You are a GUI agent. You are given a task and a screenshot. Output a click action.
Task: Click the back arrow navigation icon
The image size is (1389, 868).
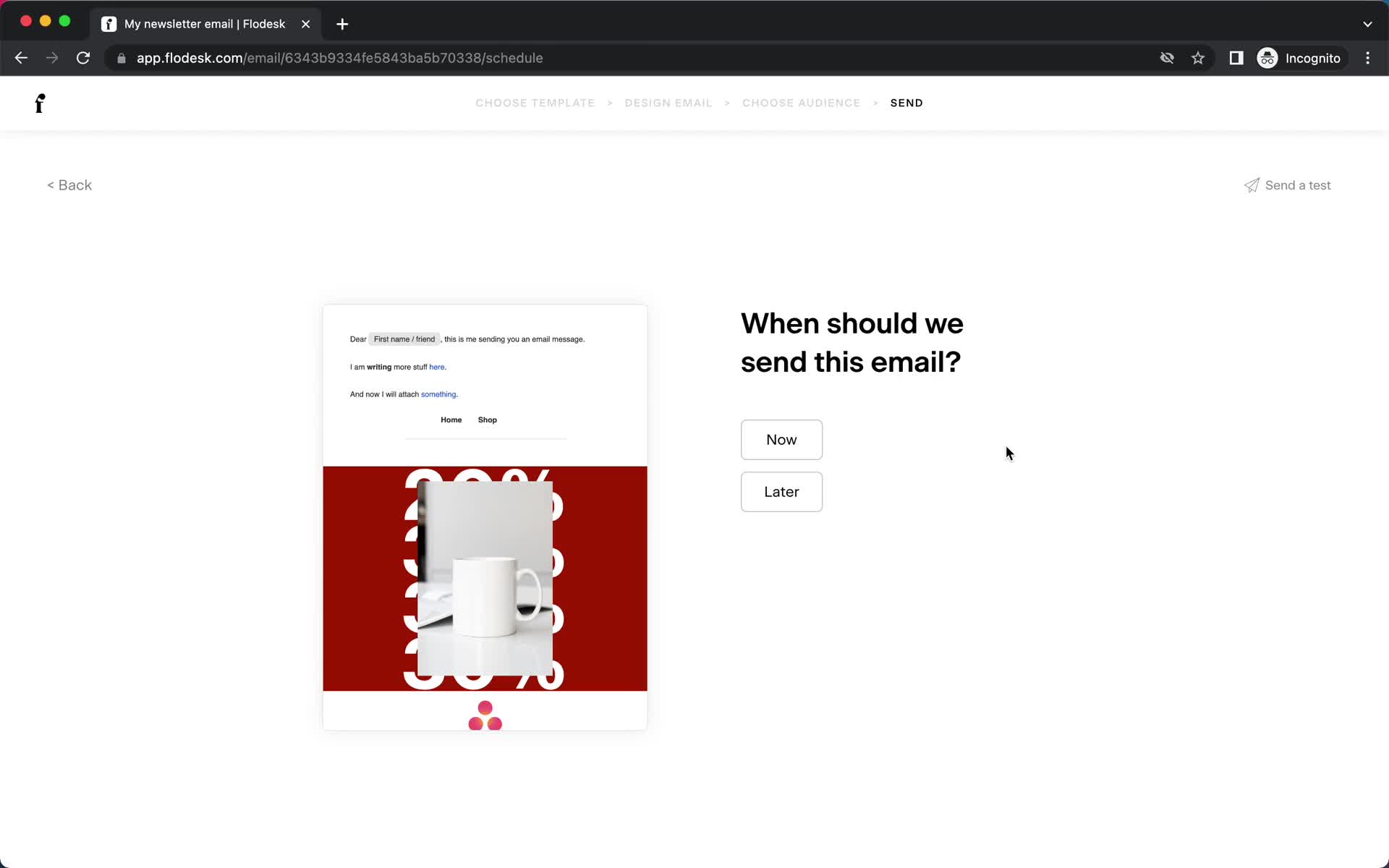(x=21, y=57)
